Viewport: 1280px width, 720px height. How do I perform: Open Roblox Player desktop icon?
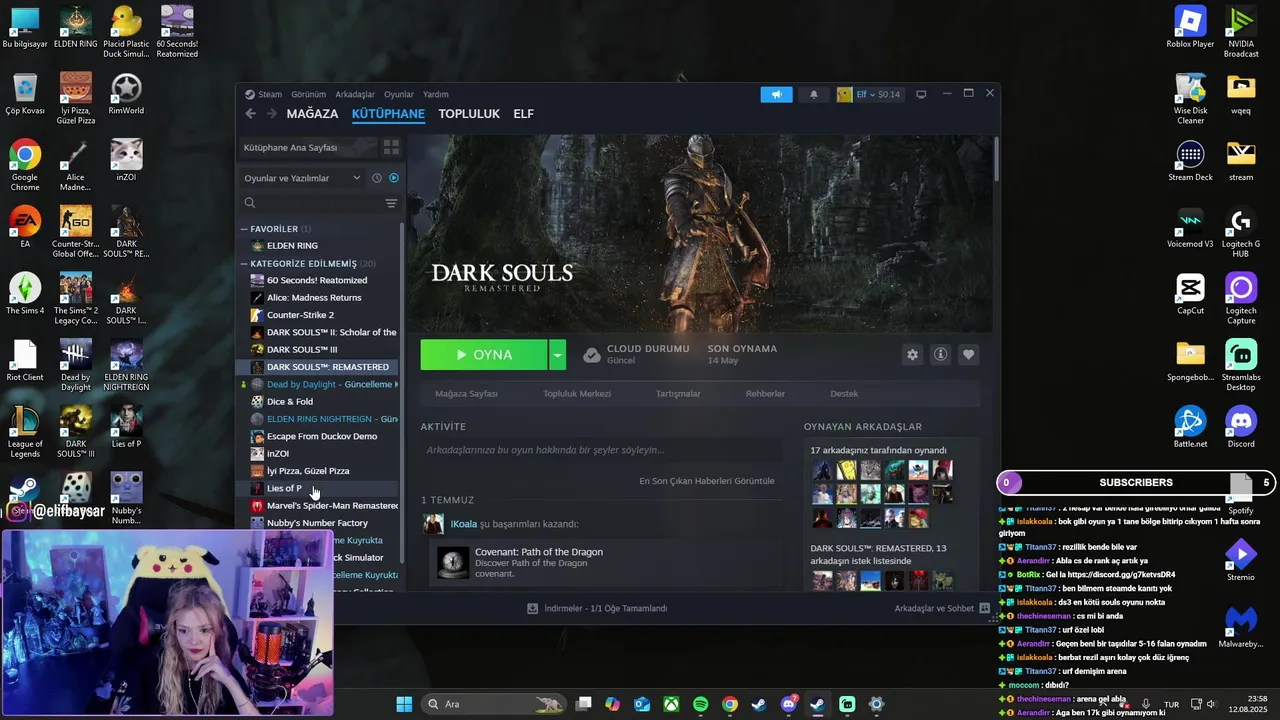[x=1190, y=27]
